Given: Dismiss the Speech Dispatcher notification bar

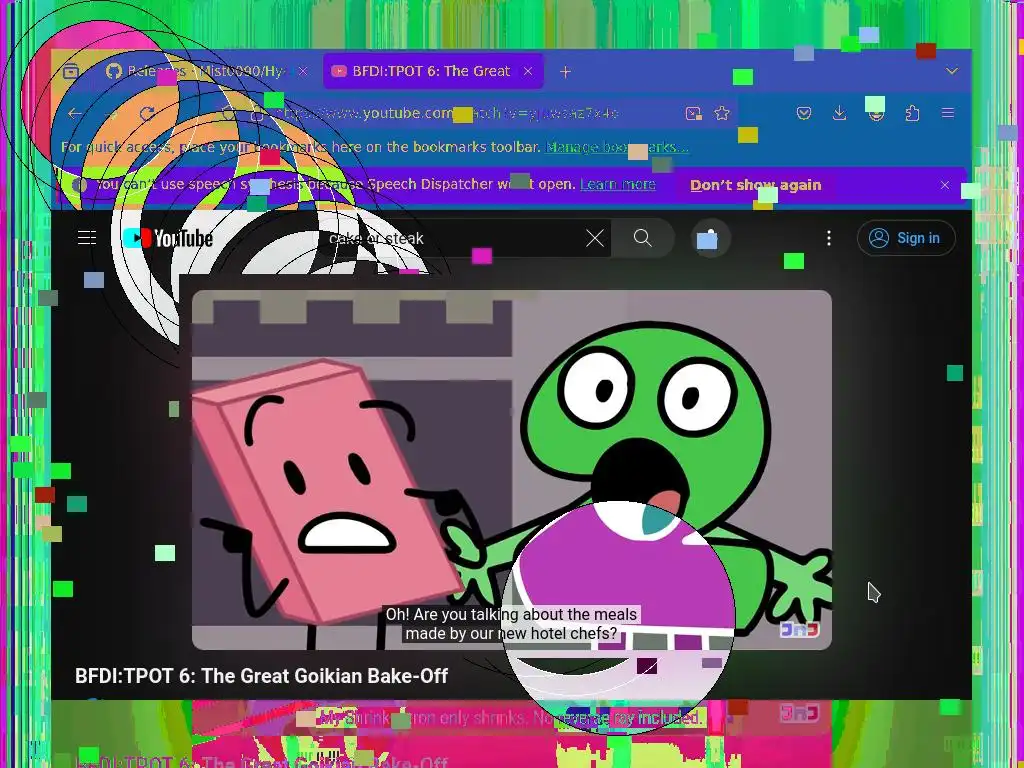Looking at the screenshot, I should (x=945, y=185).
